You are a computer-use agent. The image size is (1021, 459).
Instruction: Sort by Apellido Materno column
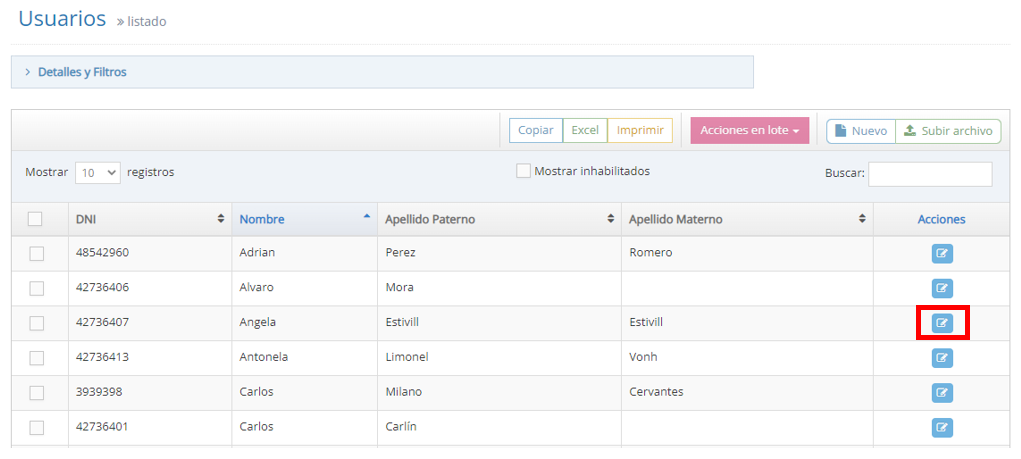click(862, 219)
